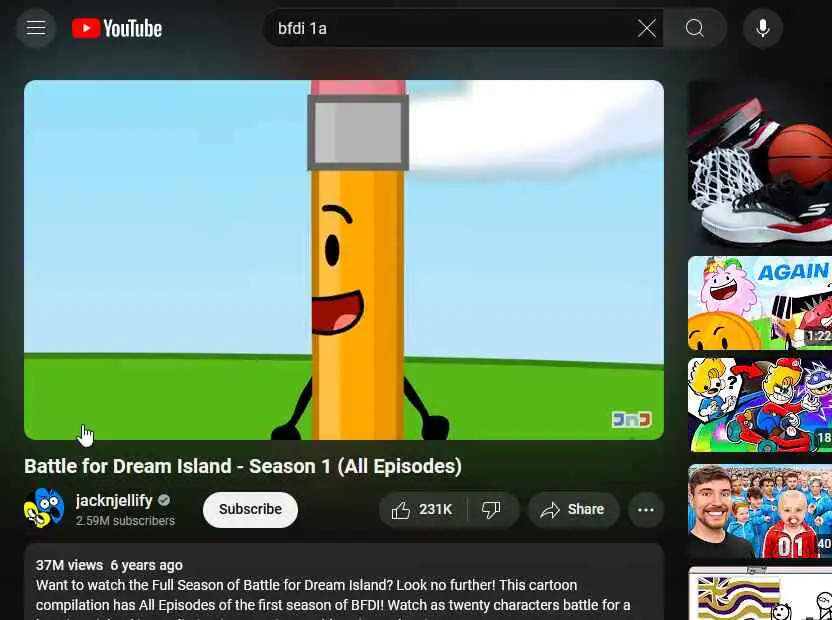Open the hamburger guide menu

(36, 28)
